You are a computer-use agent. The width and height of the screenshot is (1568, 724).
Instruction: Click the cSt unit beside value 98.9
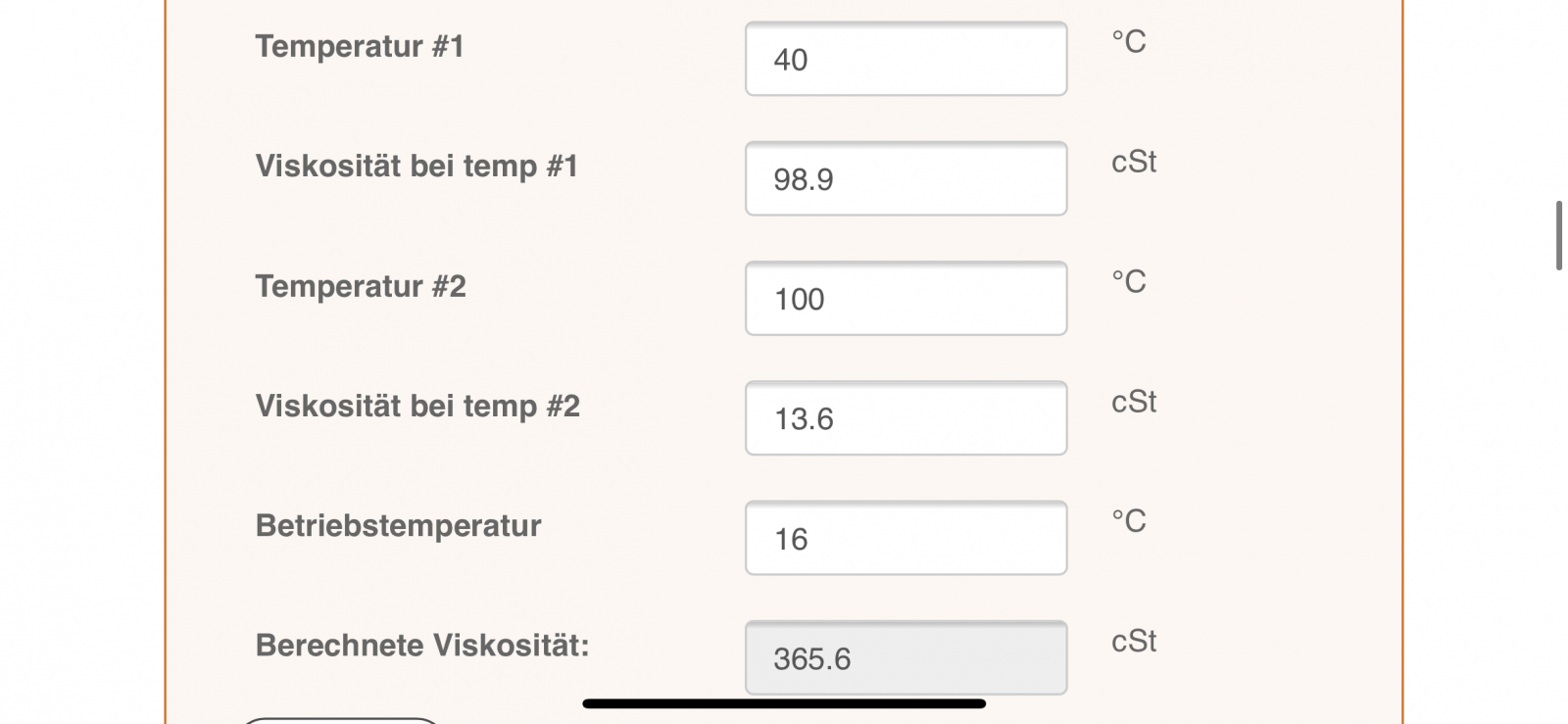pyautogui.click(x=1133, y=162)
